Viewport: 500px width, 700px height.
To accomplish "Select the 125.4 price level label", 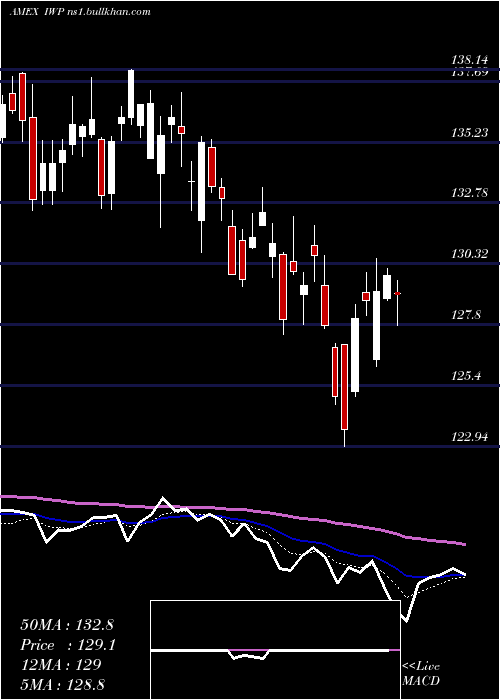I will point(466,376).
